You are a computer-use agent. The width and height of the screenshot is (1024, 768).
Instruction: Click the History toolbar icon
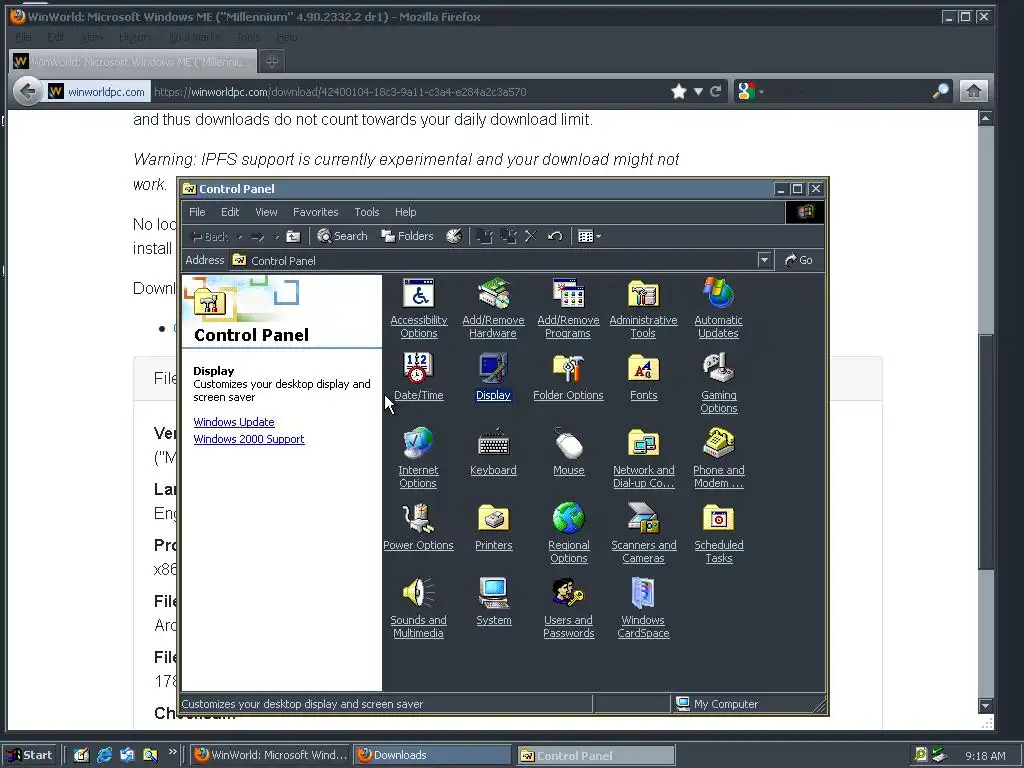454,236
